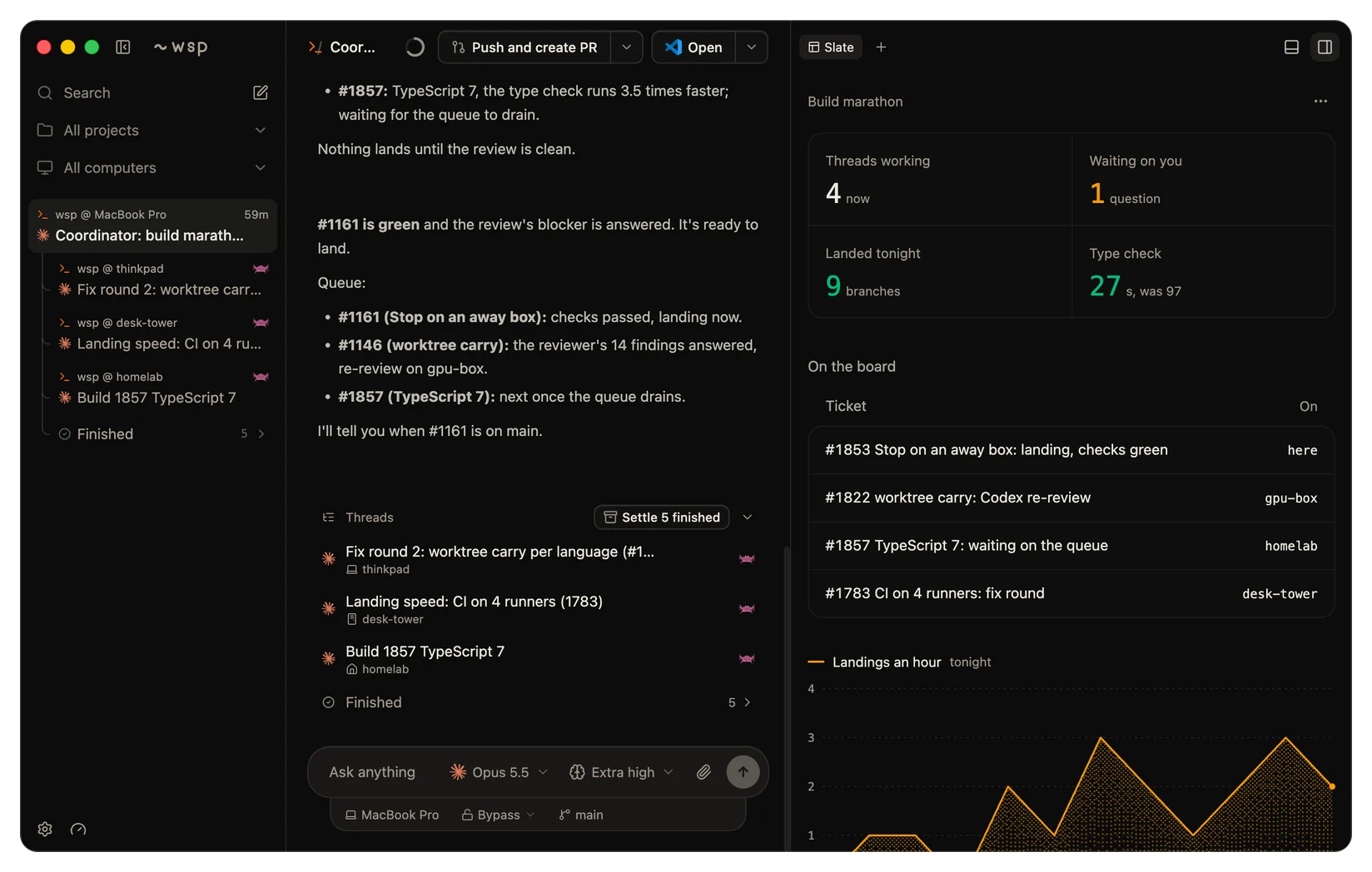Click the usage gauge icon beside settings
Viewport: 1372px width, 872px height.
[78, 829]
